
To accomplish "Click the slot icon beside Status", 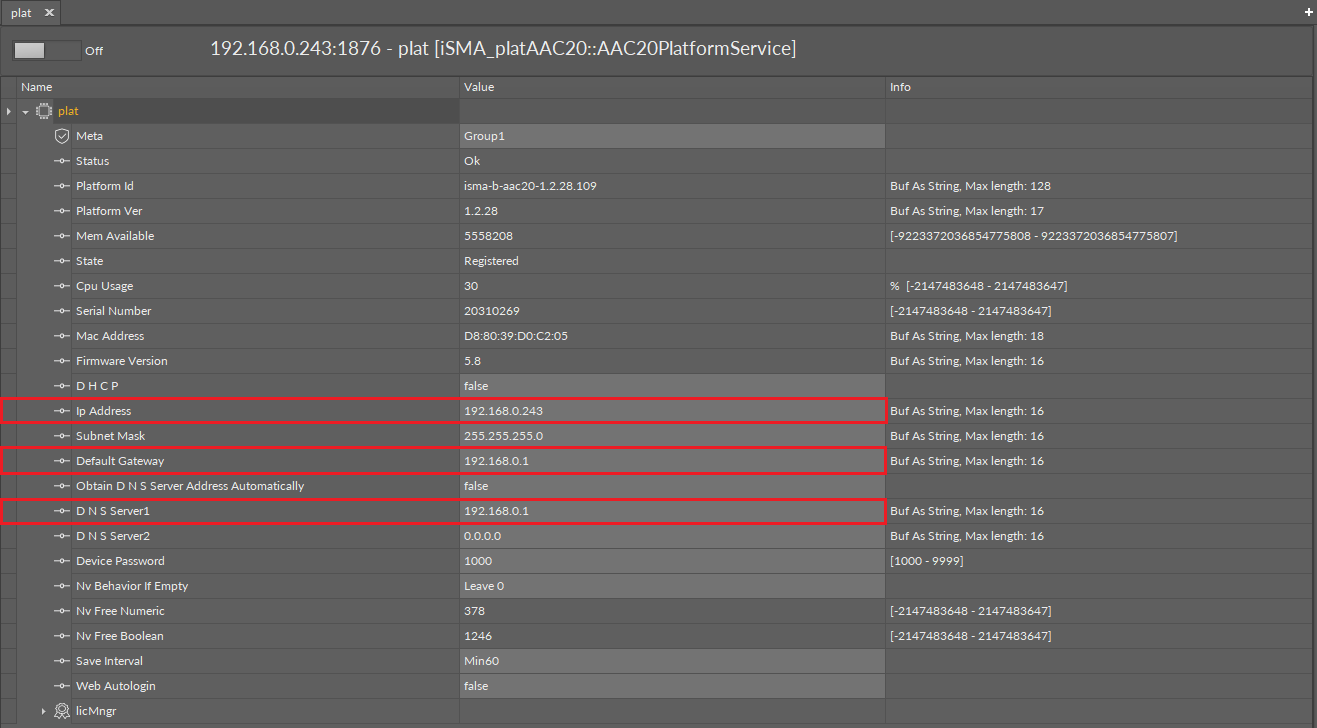I will point(62,161).
